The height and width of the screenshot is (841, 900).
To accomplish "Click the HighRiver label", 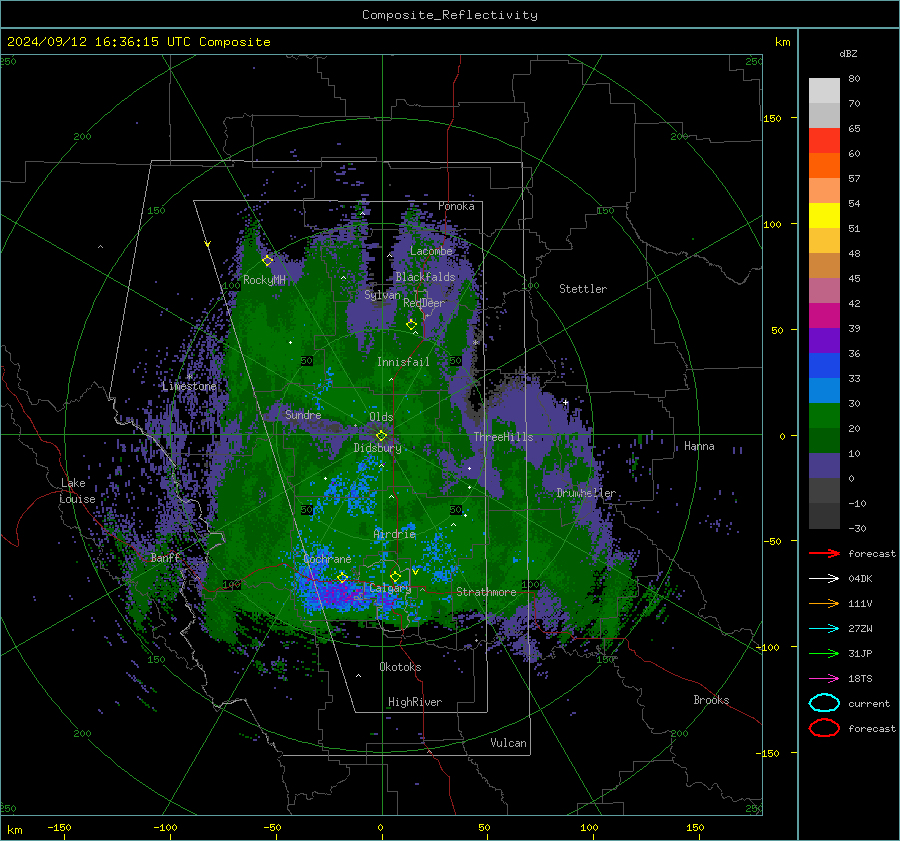I will coord(415,702).
